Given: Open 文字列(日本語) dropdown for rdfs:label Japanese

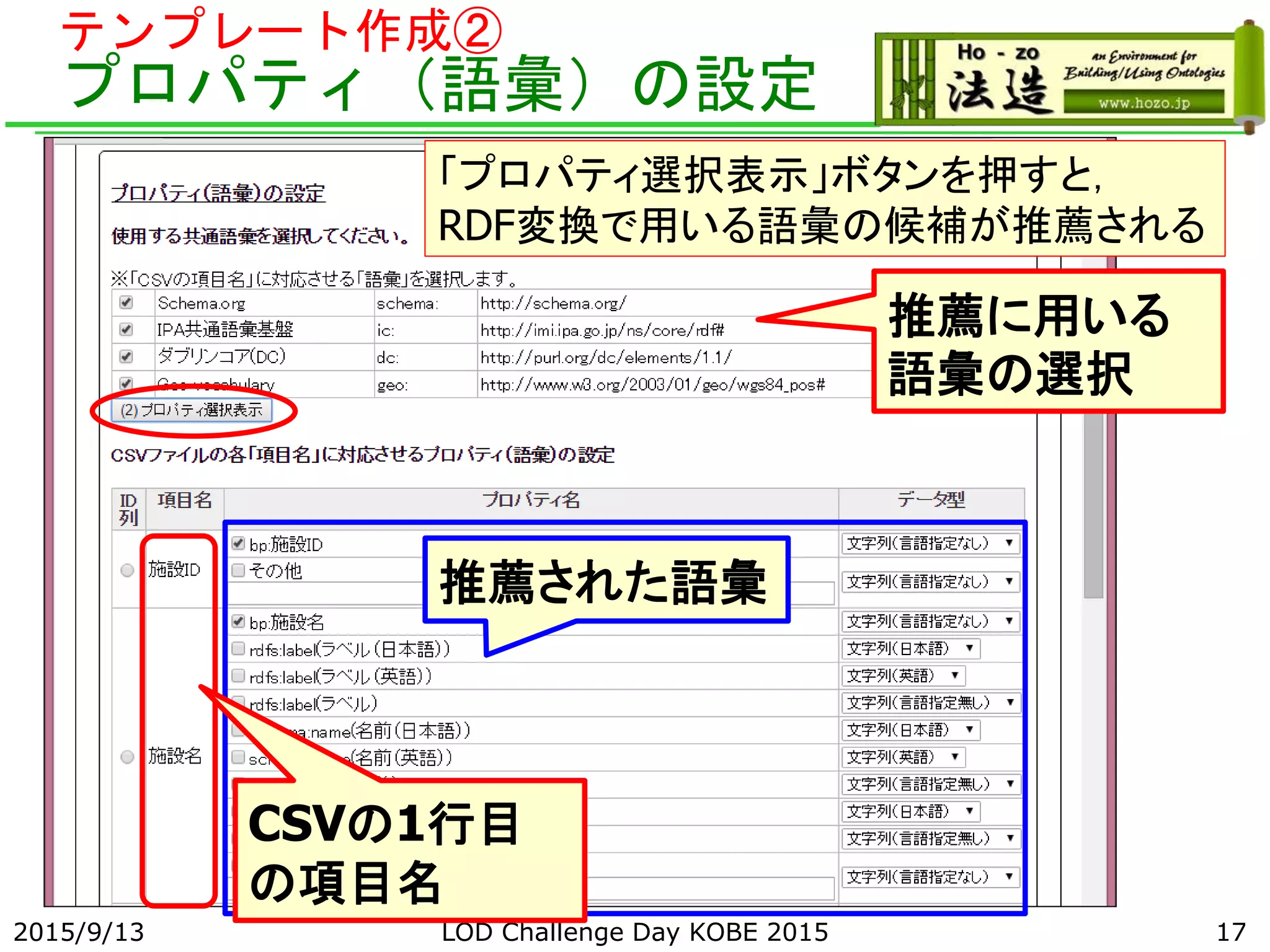Looking at the screenshot, I should (910, 648).
